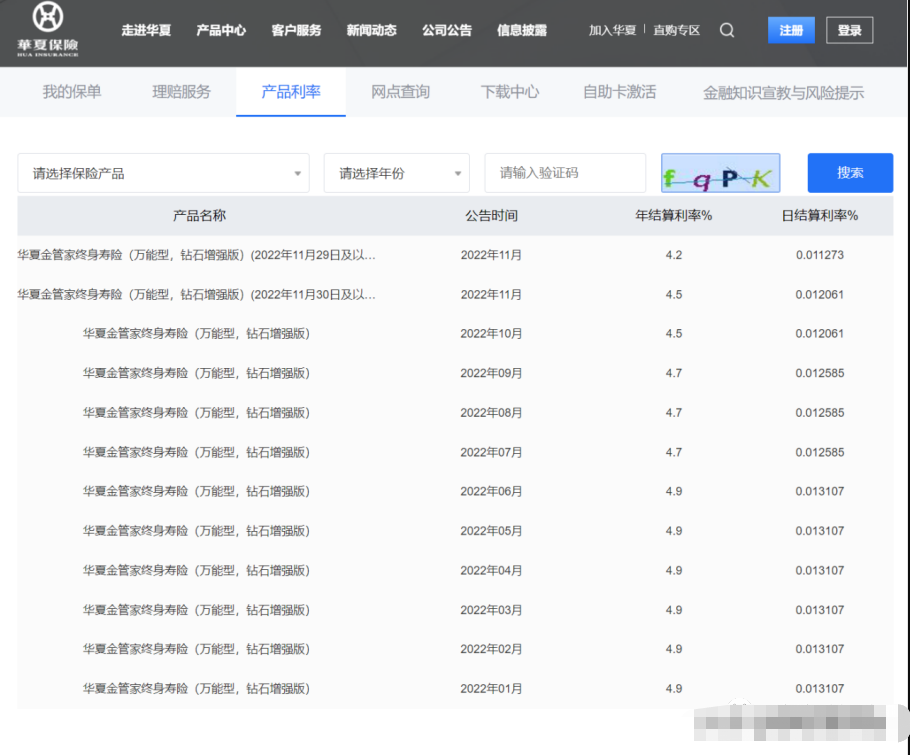Click the 2022年05月 date cell
Image resolution: width=910 pixels, height=755 pixels.
(491, 531)
